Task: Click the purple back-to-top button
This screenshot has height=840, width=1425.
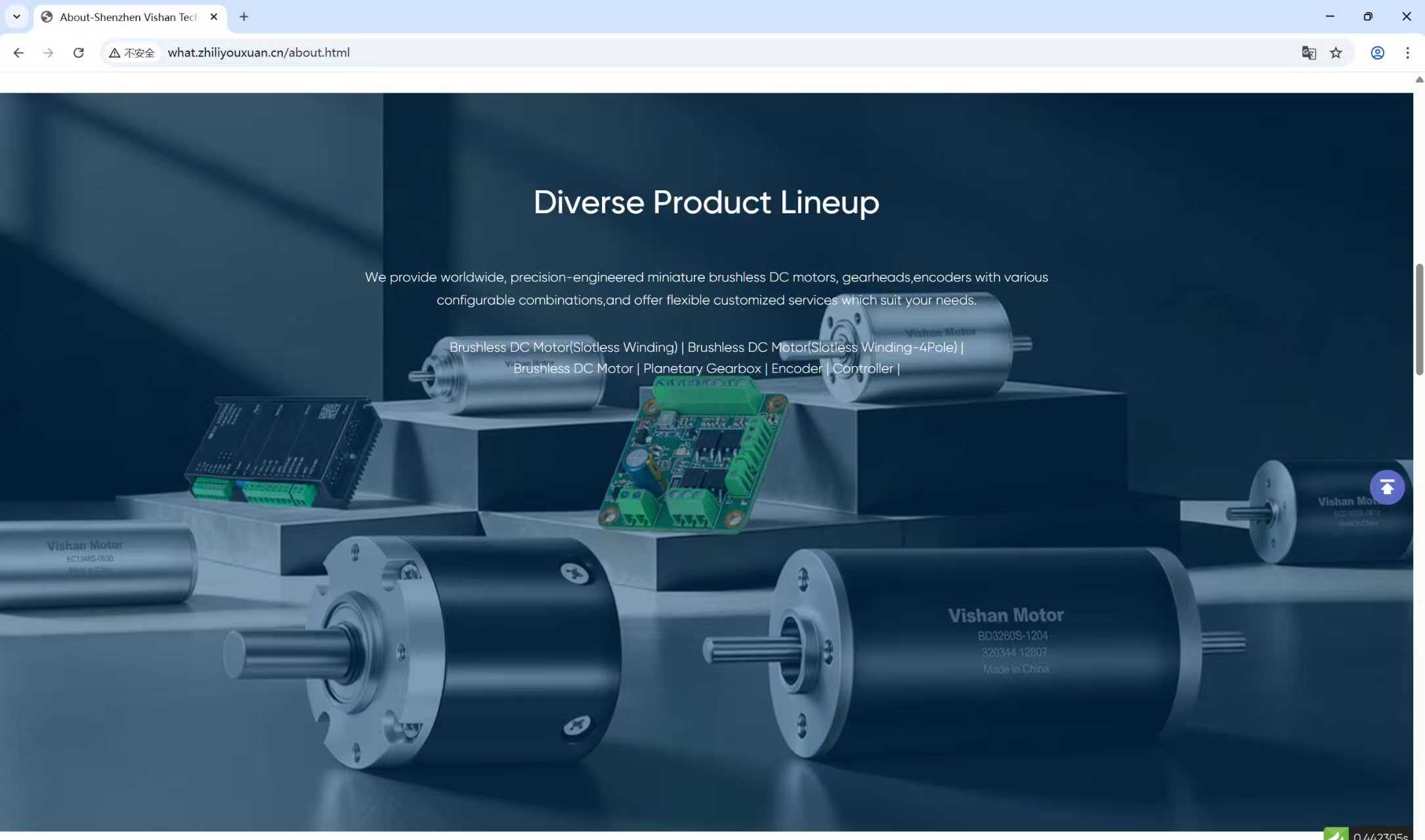Action: point(1386,487)
